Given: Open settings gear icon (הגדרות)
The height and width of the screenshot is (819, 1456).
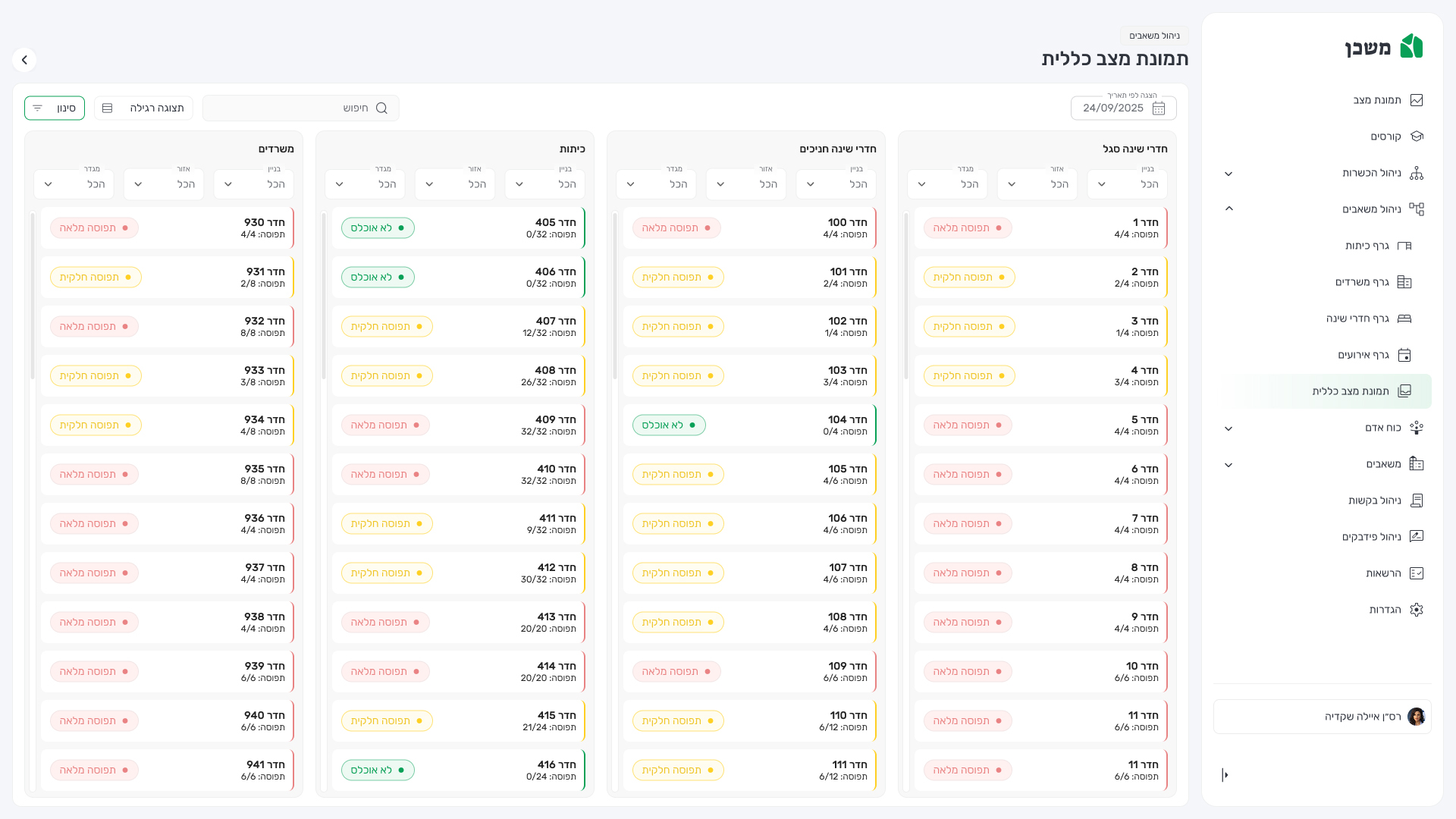Looking at the screenshot, I should tap(1416, 610).
